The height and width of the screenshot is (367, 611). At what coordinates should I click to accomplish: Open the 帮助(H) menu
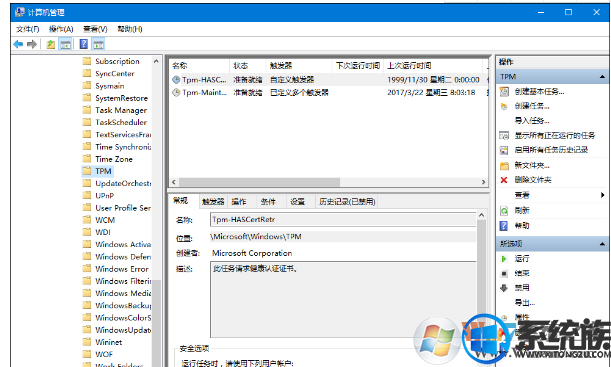(x=130, y=29)
